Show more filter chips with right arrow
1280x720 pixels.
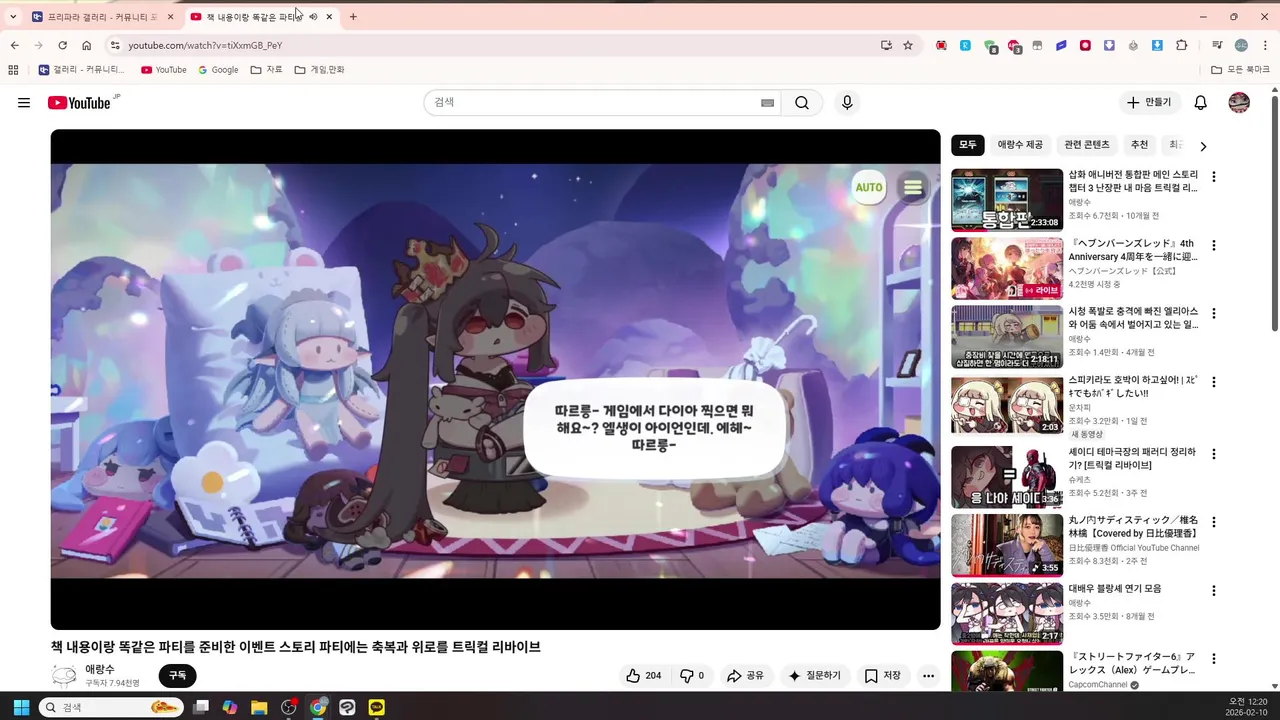point(1203,146)
